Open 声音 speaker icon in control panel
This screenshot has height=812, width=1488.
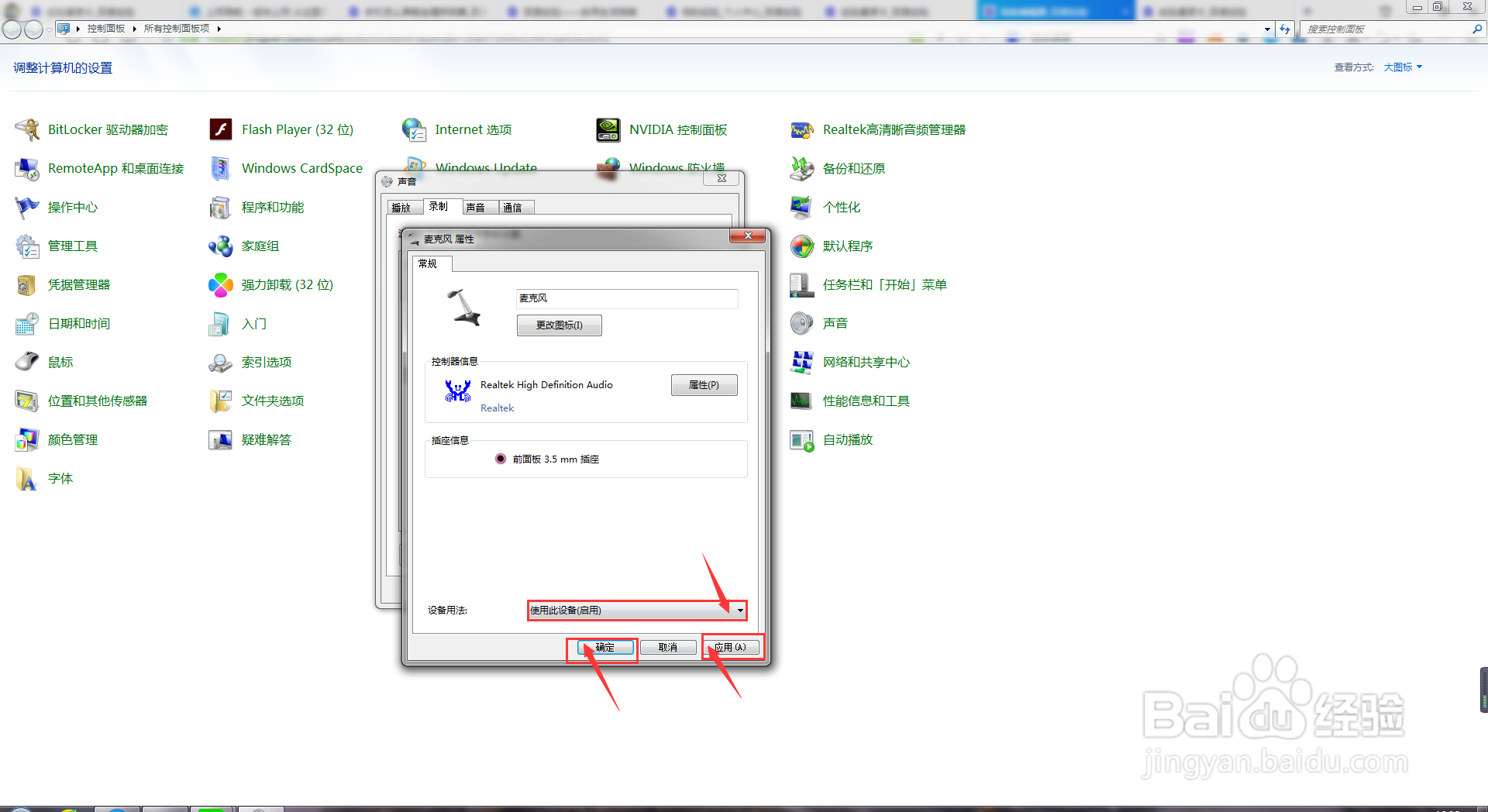[802, 323]
